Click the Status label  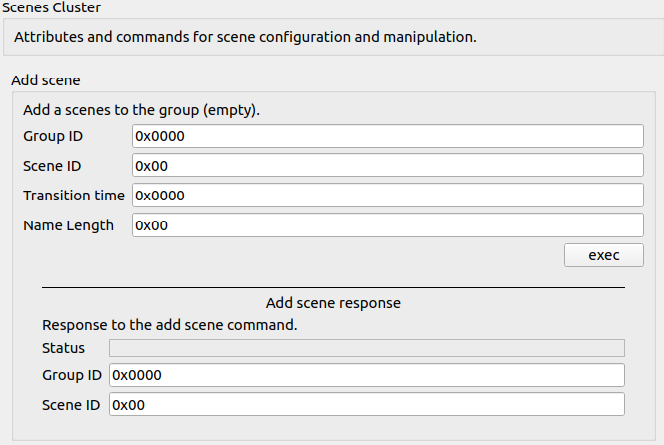(63, 348)
